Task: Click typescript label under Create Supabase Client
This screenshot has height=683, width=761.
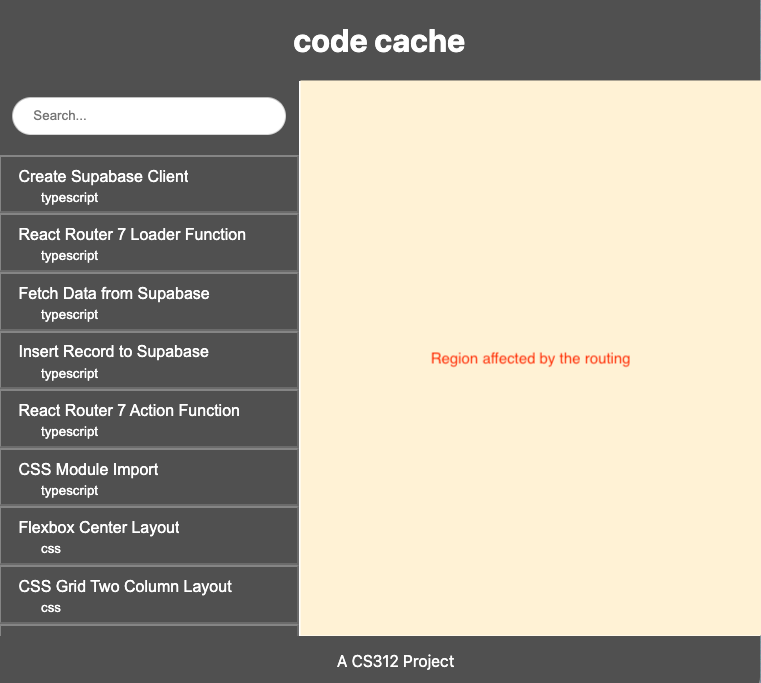Action: (x=69, y=198)
